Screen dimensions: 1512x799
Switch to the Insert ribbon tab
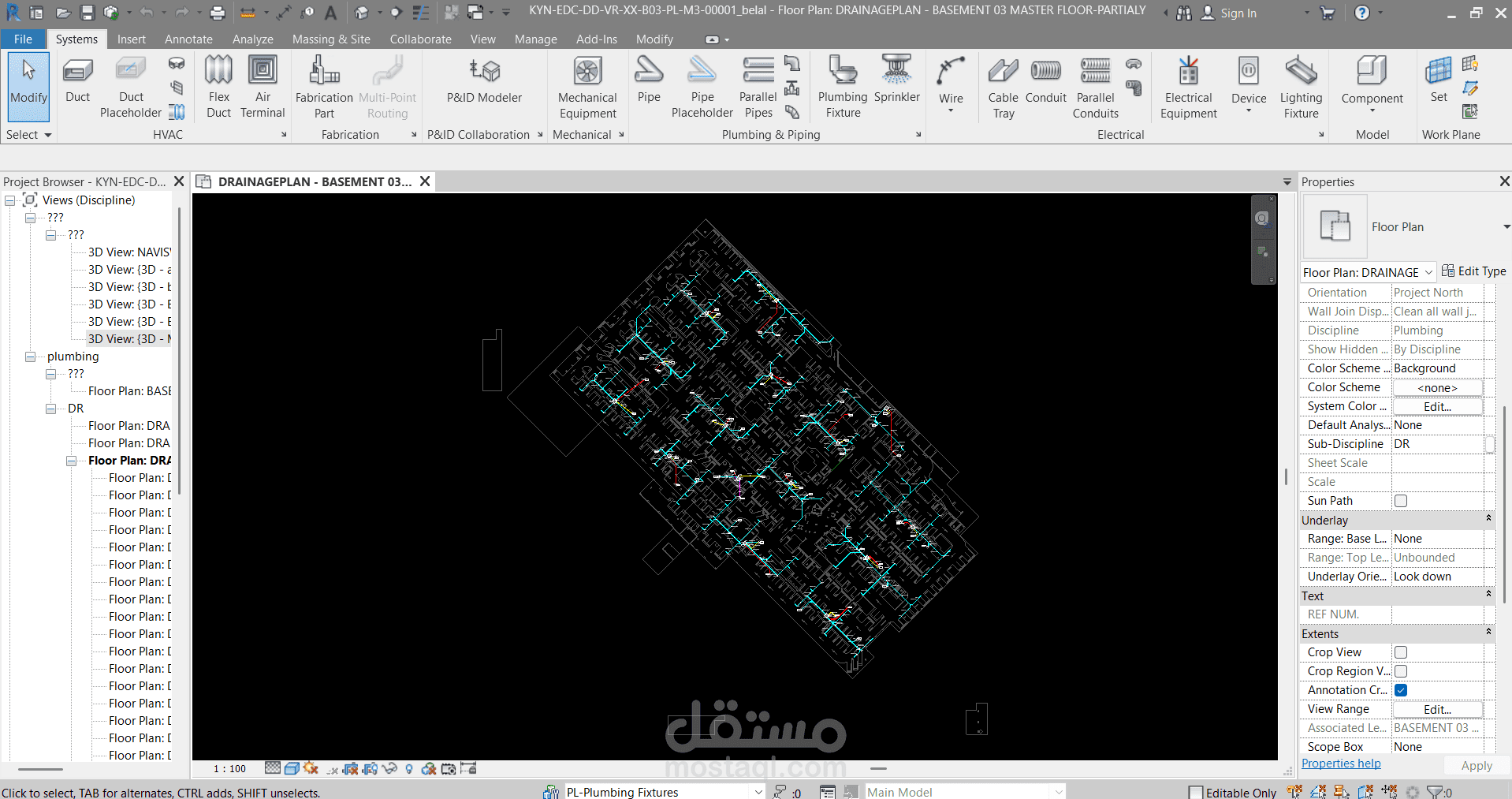(x=131, y=39)
